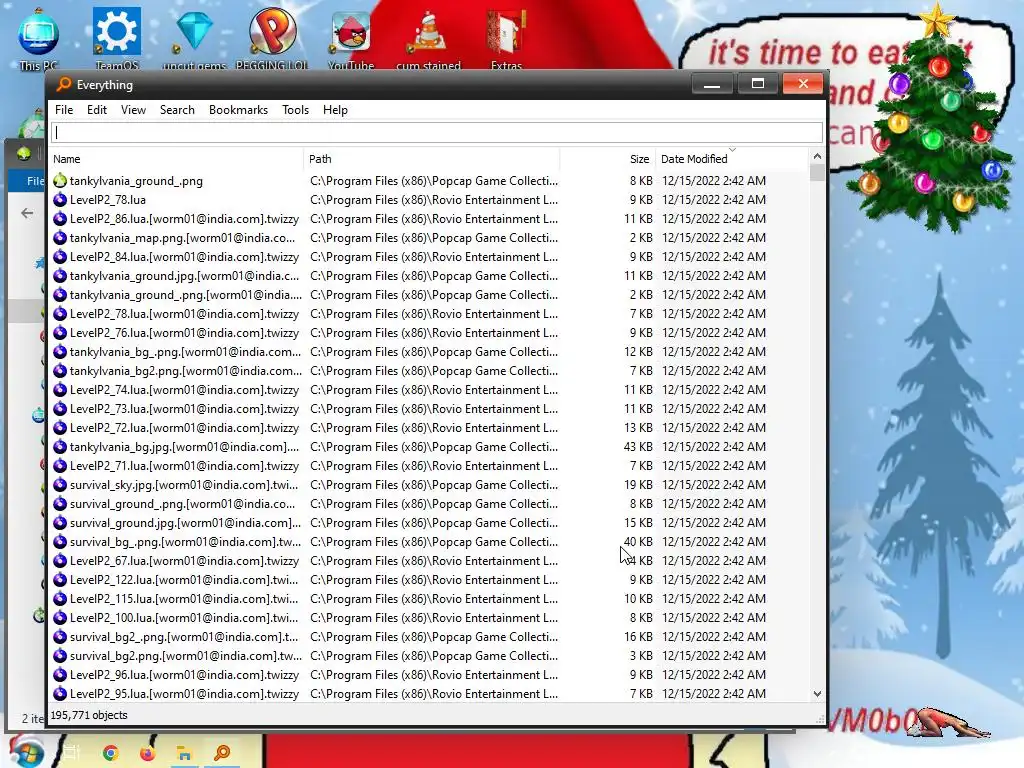Viewport: 1024px width, 768px height.
Task: Select the survival_bg_.png encrypted file name
Action: [x=185, y=541]
